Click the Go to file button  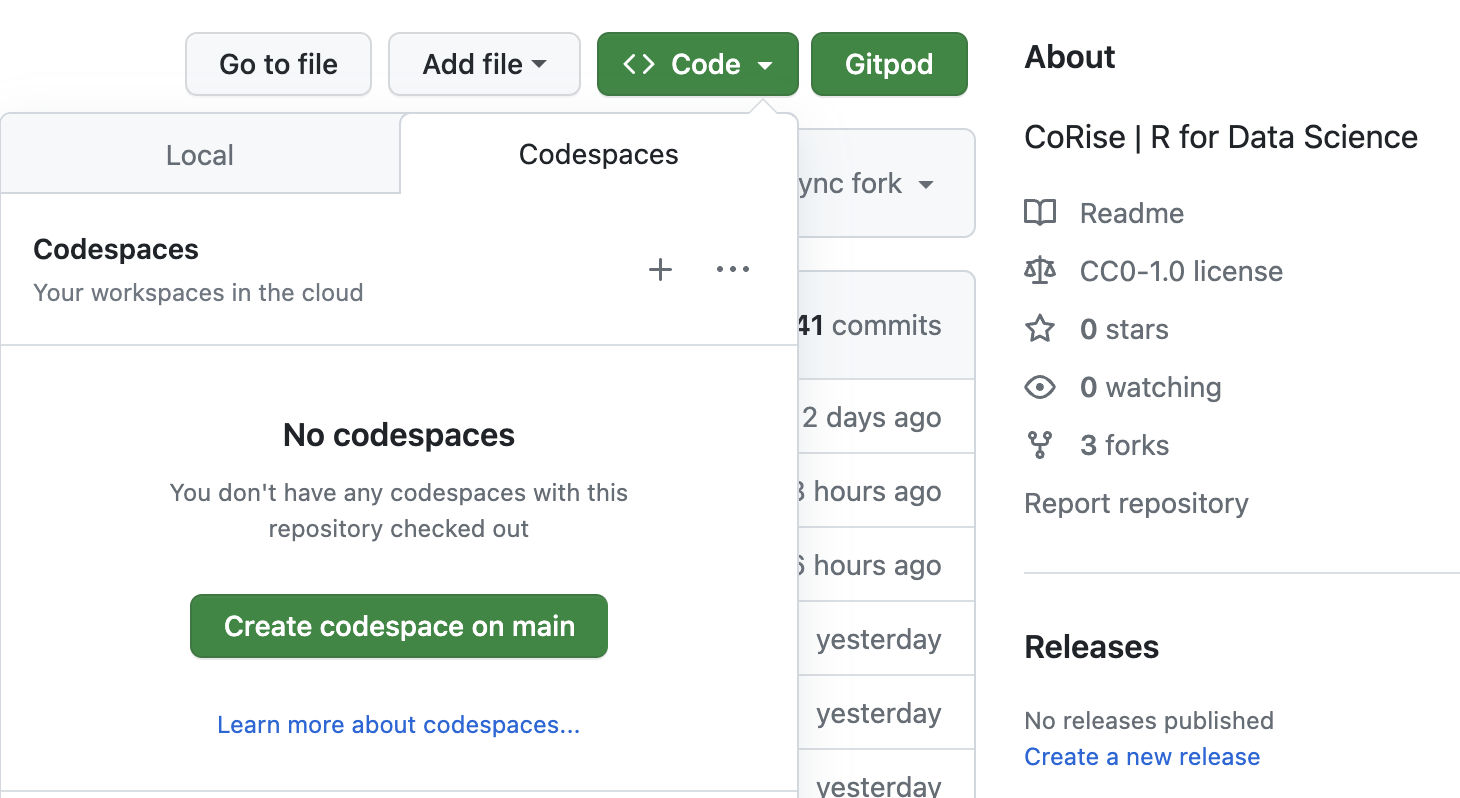click(278, 64)
